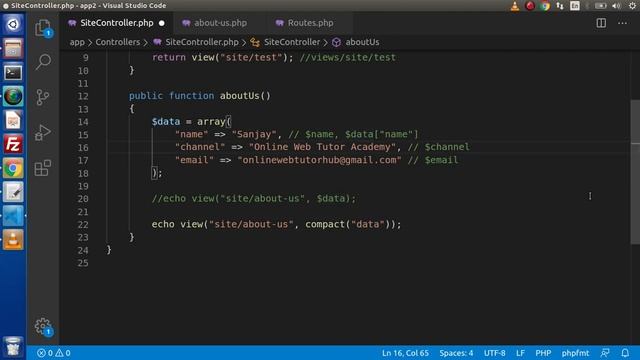Click the notifications bell in status bar
640x360 pixels.
point(625,353)
